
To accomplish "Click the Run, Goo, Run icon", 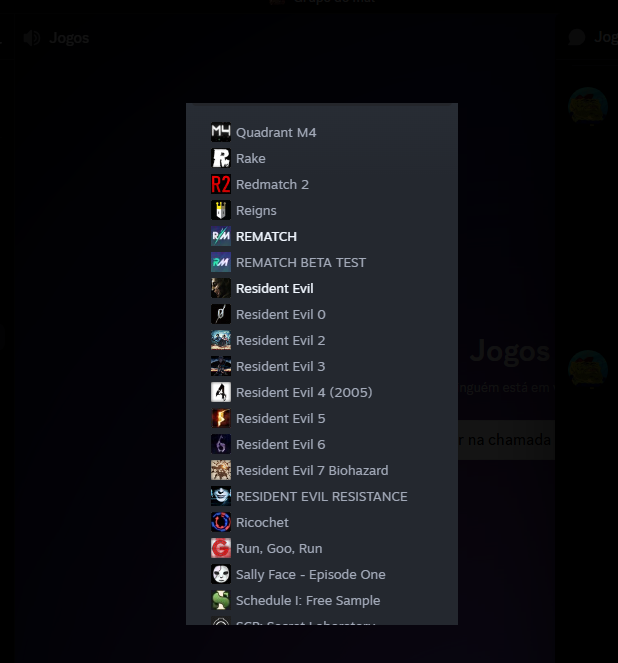I will 221,548.
